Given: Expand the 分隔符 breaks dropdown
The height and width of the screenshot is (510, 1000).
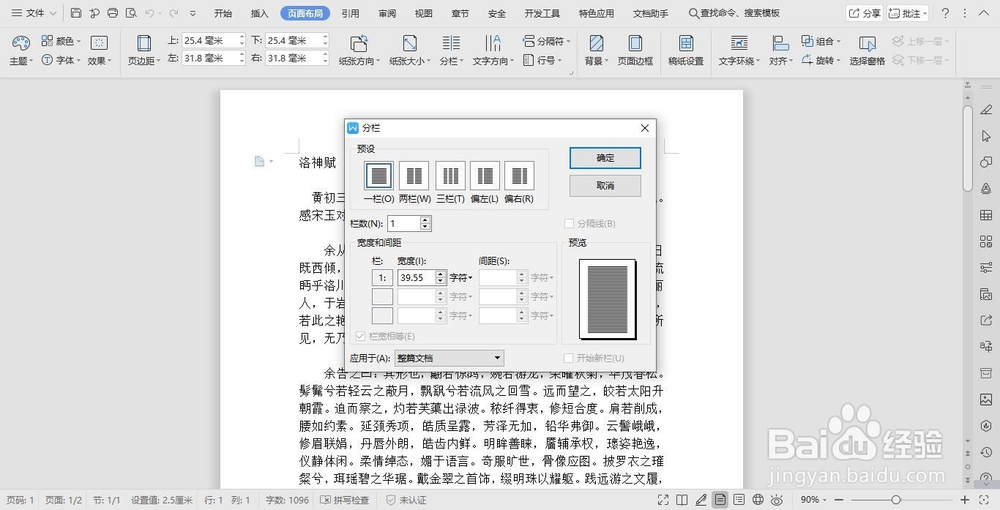Looking at the screenshot, I should (547, 41).
